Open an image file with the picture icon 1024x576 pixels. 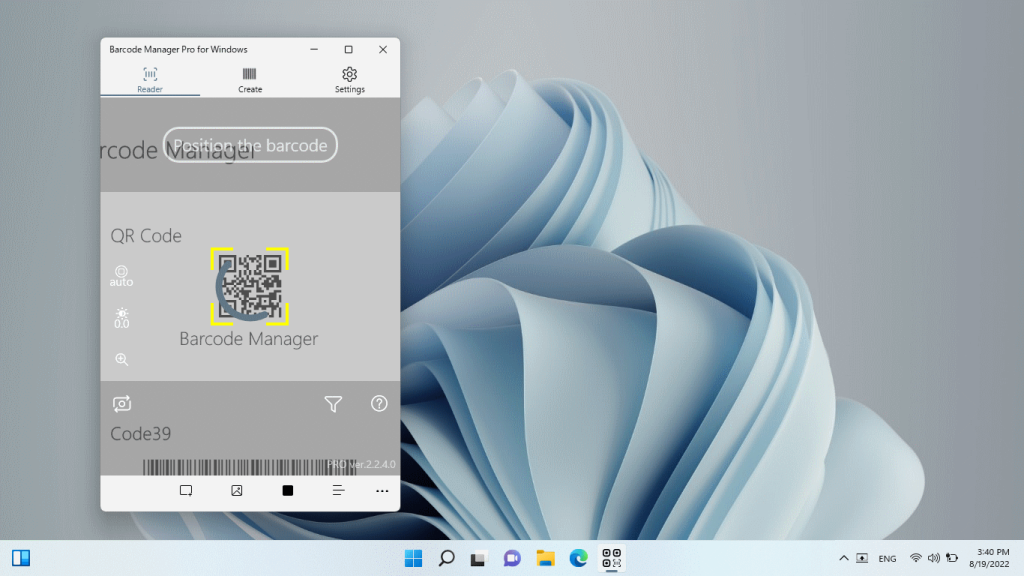tap(236, 490)
